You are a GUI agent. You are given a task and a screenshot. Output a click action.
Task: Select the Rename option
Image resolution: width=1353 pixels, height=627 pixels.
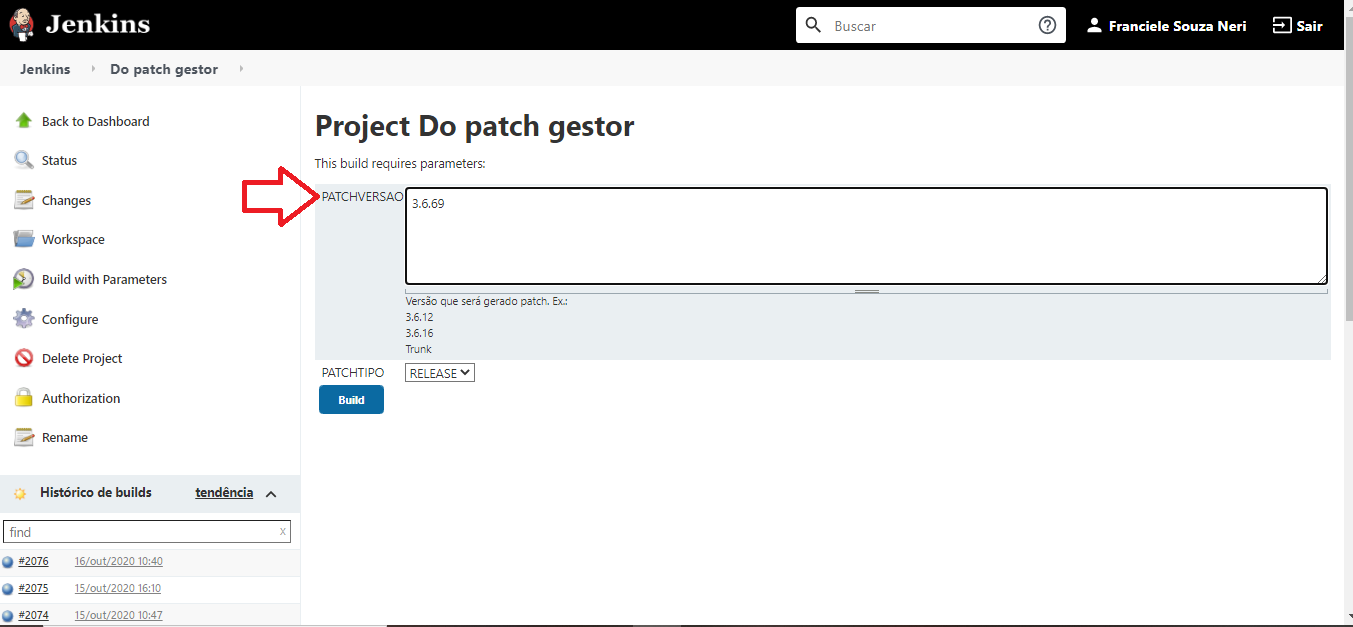(x=65, y=437)
